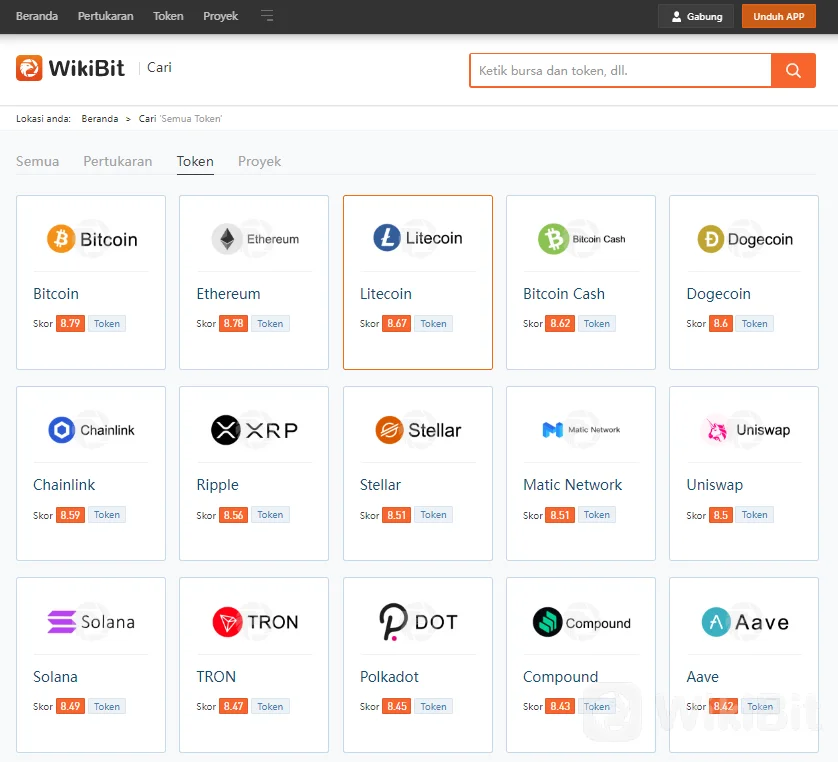Click the Aave logo image
838x762 pixels.
[745, 622]
